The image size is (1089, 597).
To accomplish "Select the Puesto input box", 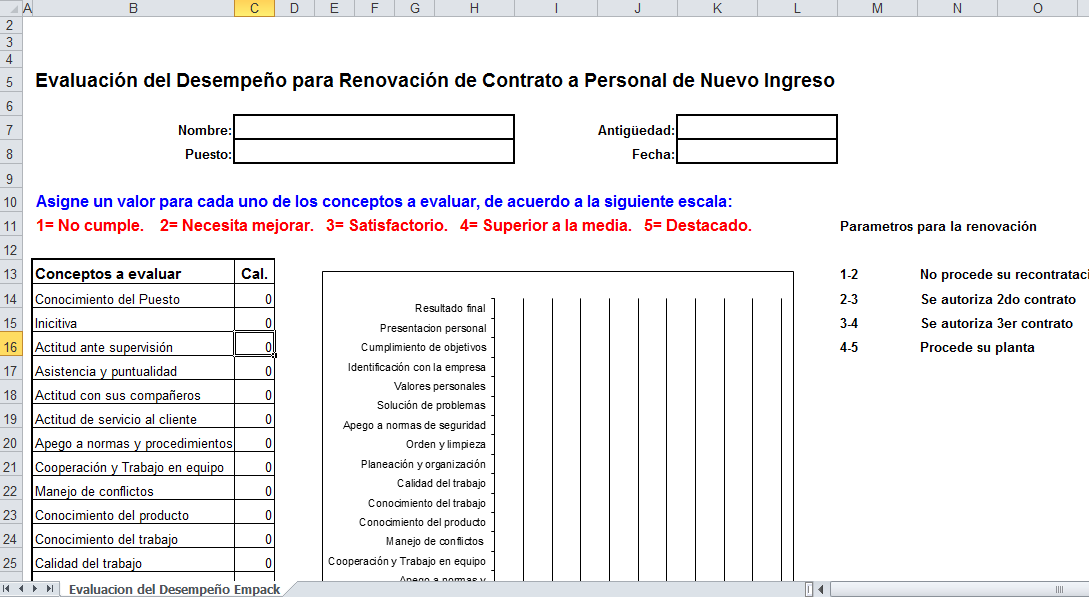I will pyautogui.click(x=374, y=151).
